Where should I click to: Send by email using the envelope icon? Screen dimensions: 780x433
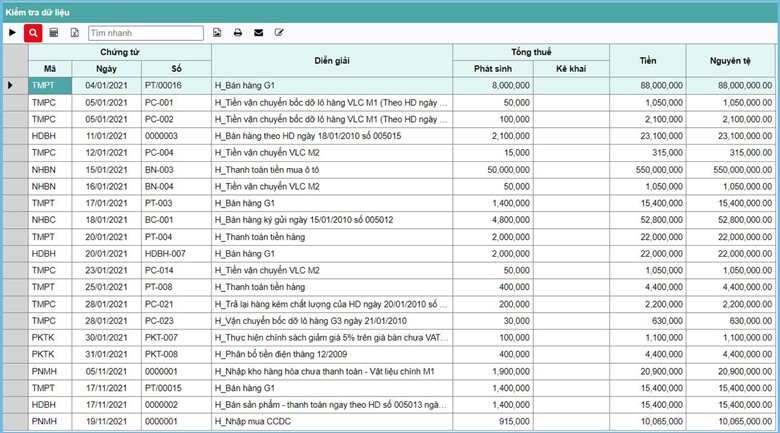[259, 33]
